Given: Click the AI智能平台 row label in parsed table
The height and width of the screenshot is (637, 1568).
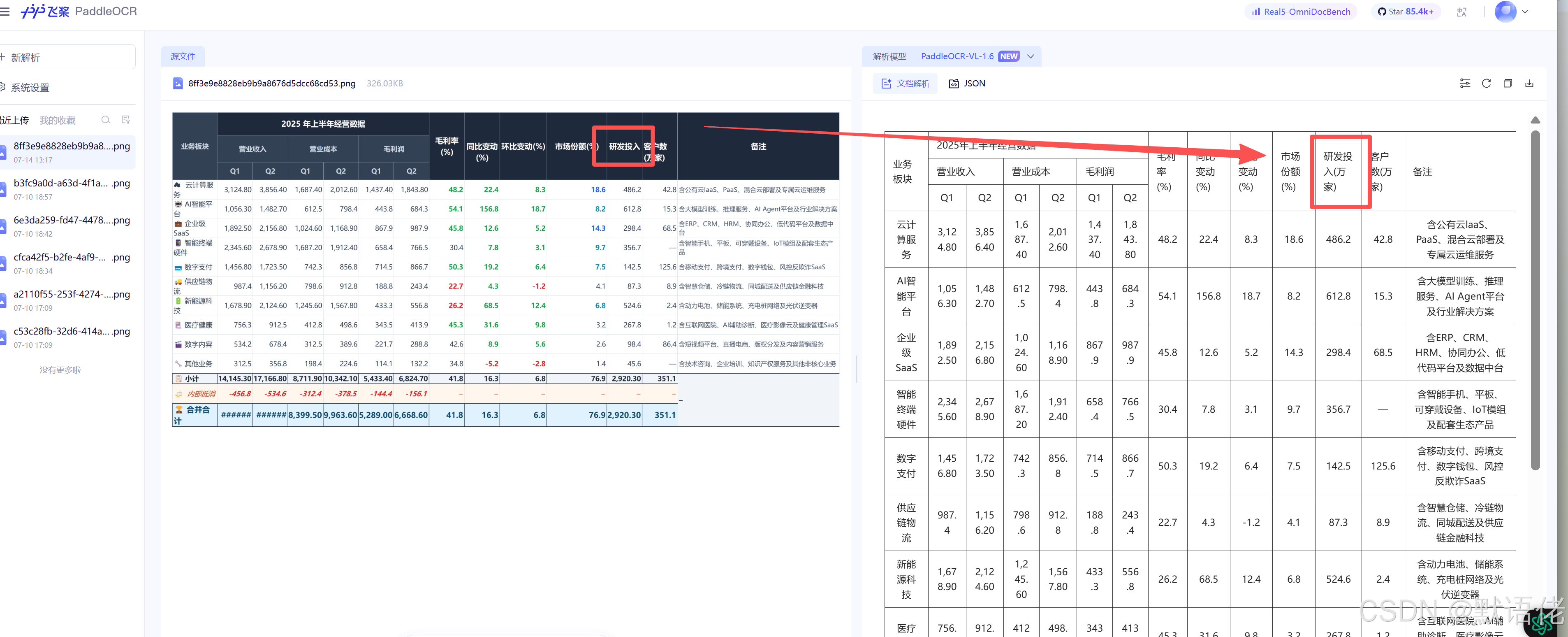Looking at the screenshot, I should [906, 296].
